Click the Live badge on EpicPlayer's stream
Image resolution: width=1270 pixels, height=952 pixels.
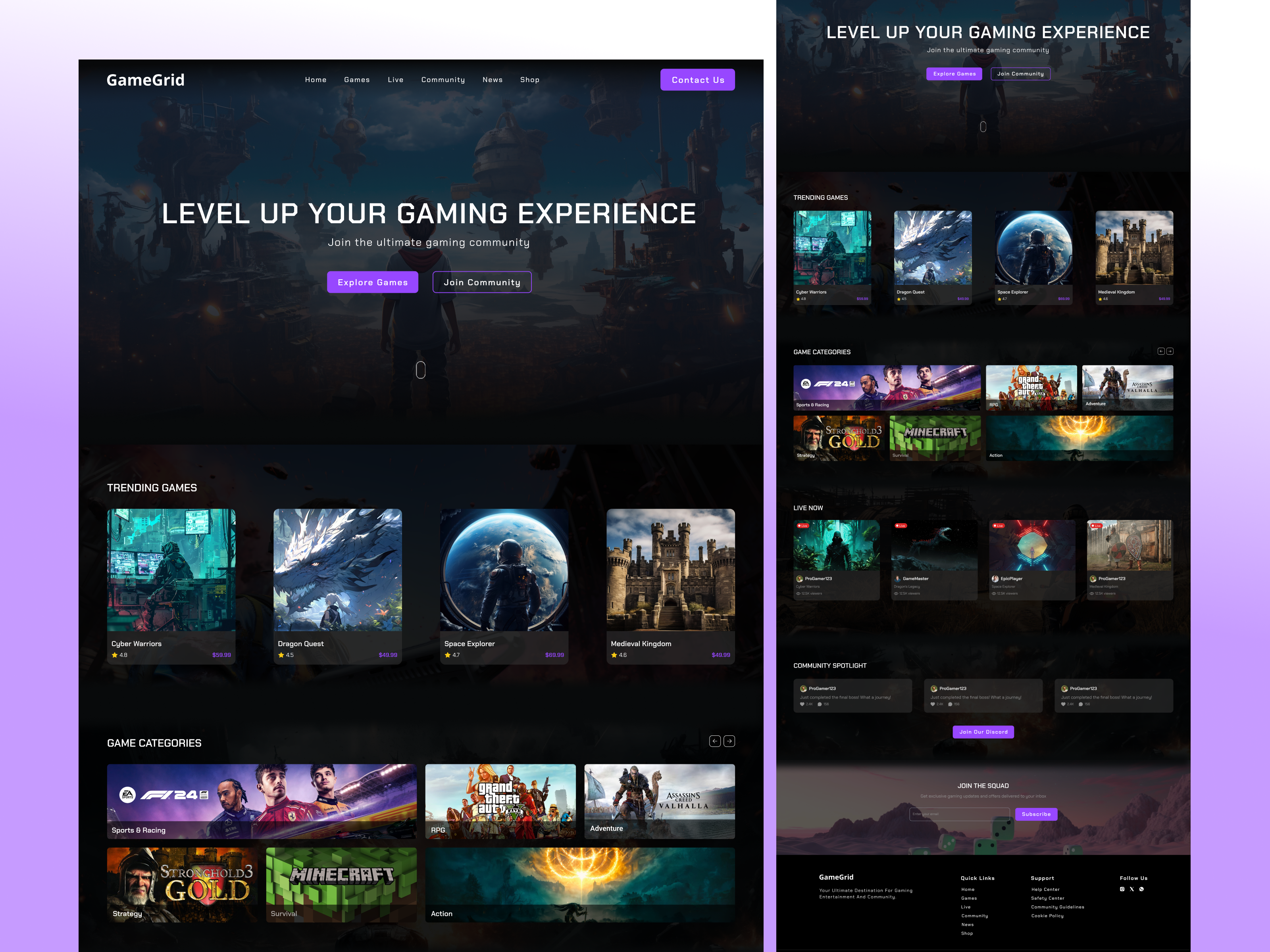999,526
